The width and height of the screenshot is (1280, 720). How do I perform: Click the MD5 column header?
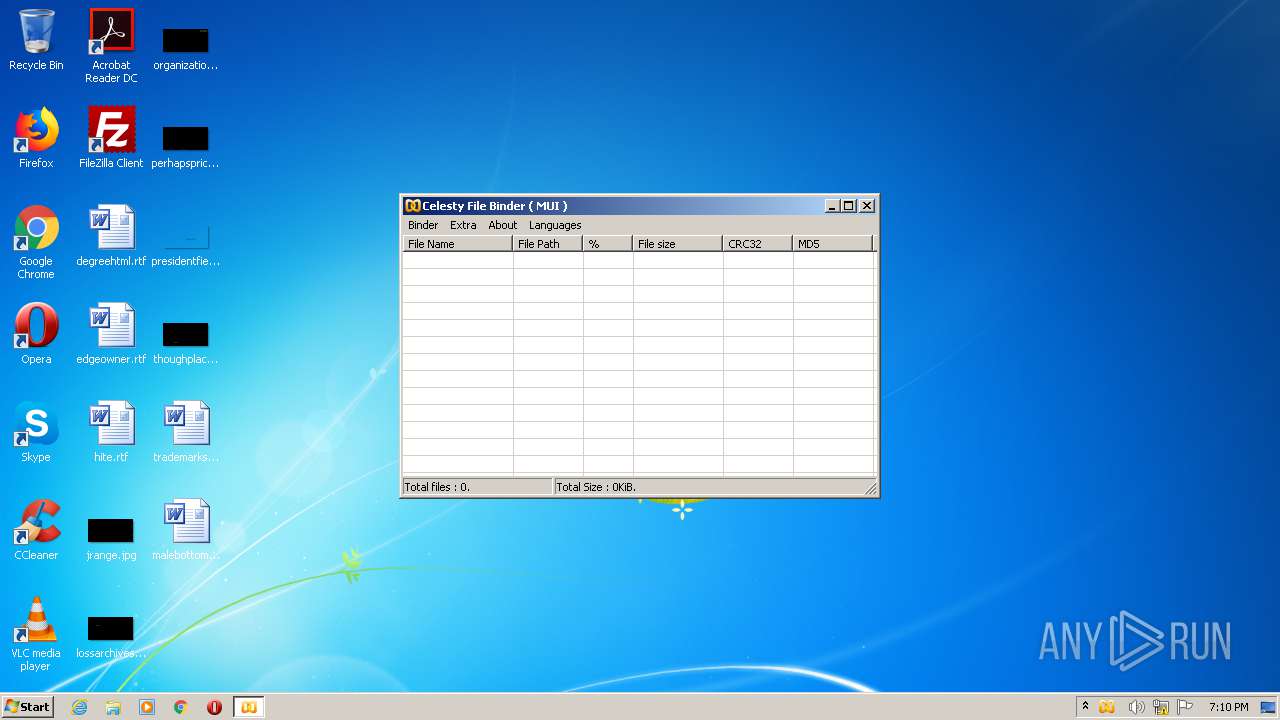pyautogui.click(x=833, y=244)
